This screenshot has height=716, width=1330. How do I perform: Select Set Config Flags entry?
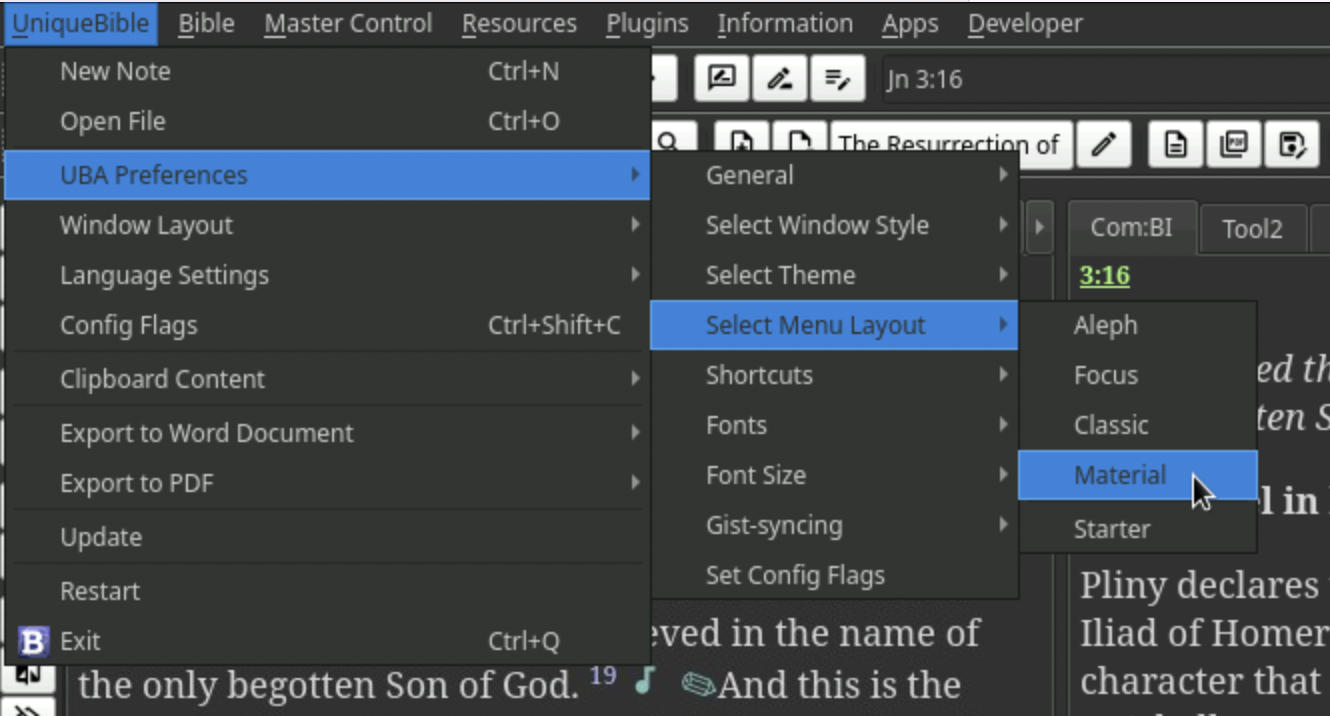[834, 576]
